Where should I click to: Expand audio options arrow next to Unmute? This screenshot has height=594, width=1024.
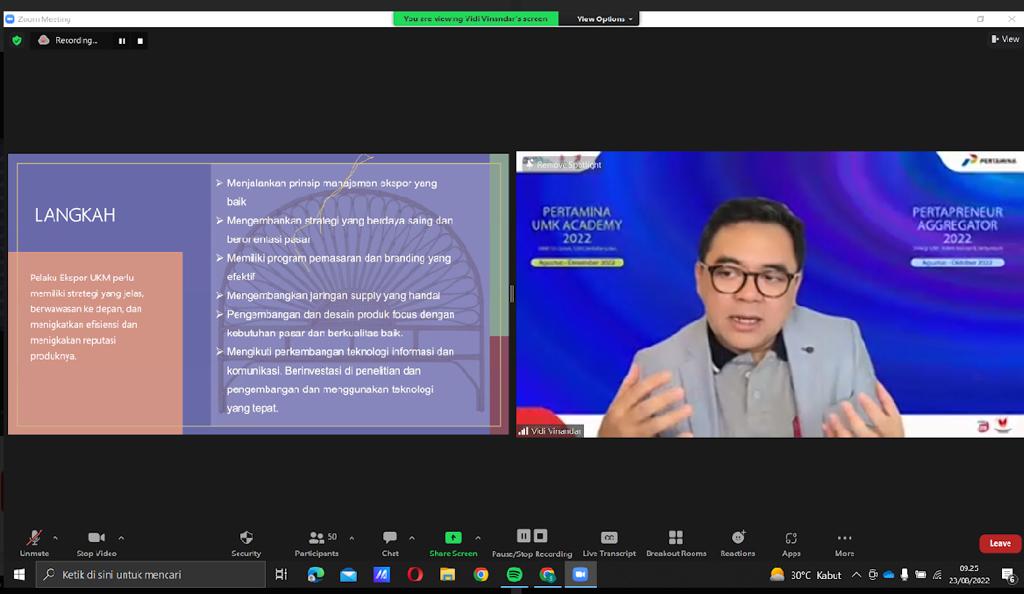[55, 538]
